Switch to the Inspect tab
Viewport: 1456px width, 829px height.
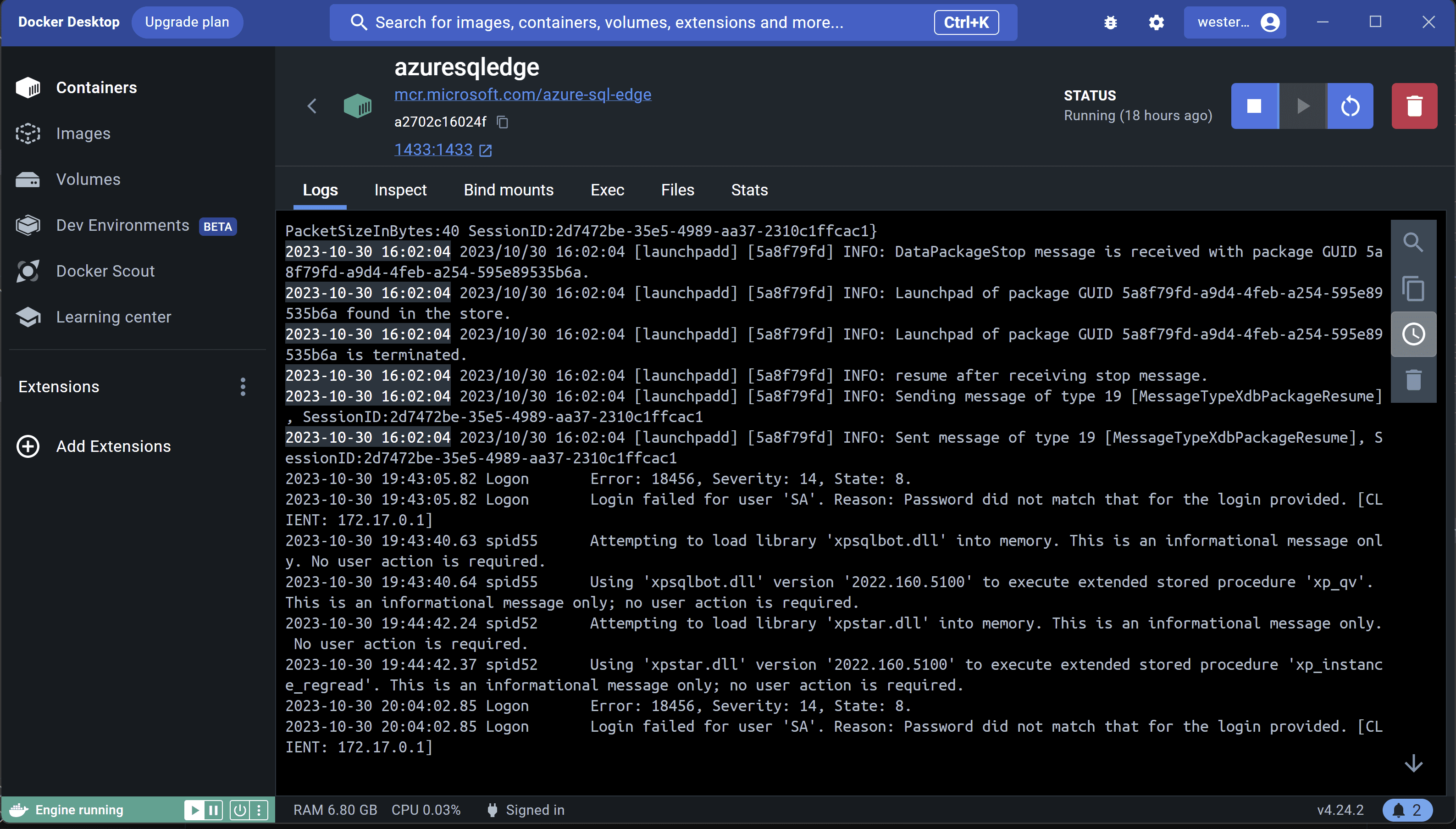[400, 190]
